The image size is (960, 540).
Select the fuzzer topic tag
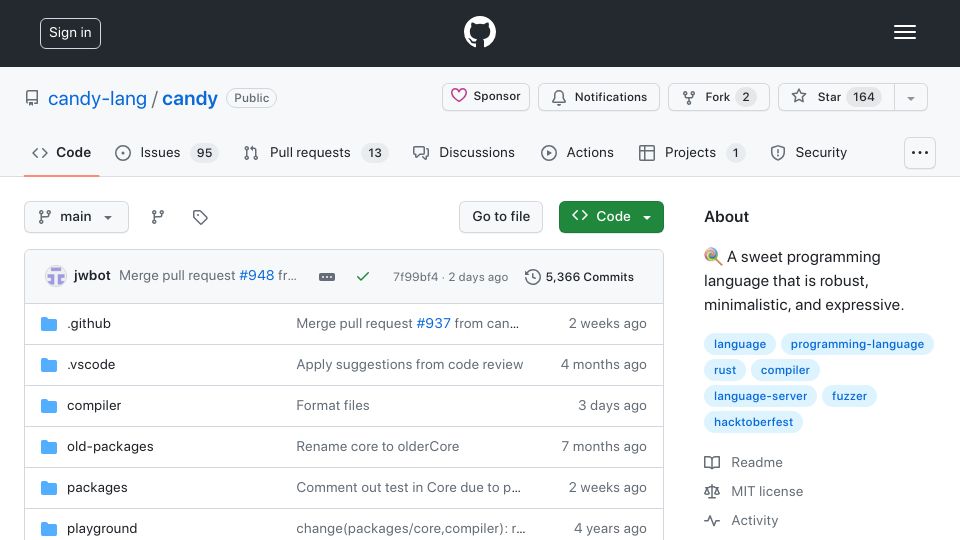(849, 396)
